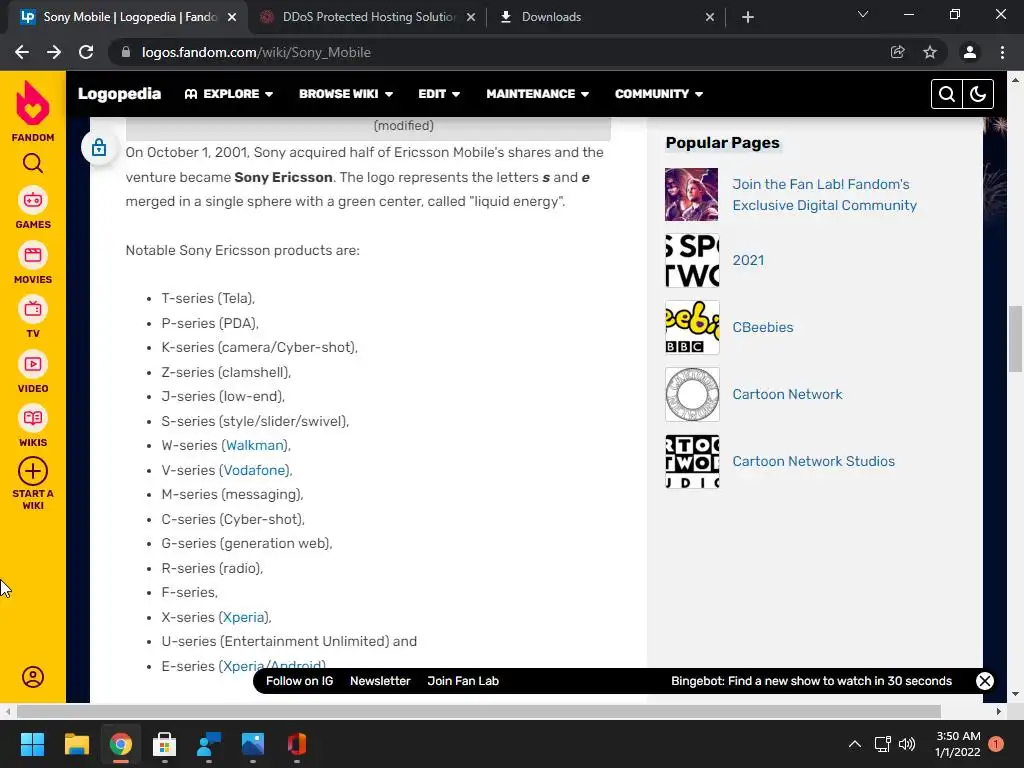The height and width of the screenshot is (768, 1024).
Task: Click the Newsletter link
Action: (x=380, y=681)
